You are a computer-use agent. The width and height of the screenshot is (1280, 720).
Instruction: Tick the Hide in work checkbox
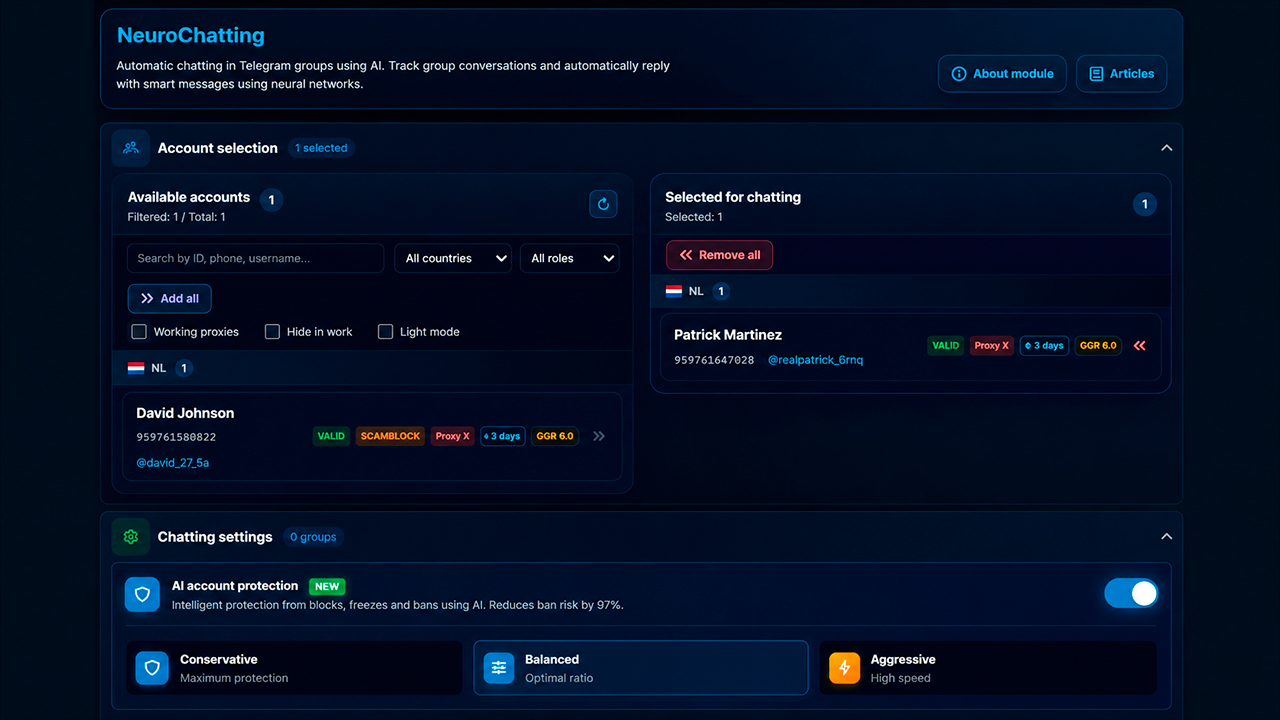(x=272, y=332)
